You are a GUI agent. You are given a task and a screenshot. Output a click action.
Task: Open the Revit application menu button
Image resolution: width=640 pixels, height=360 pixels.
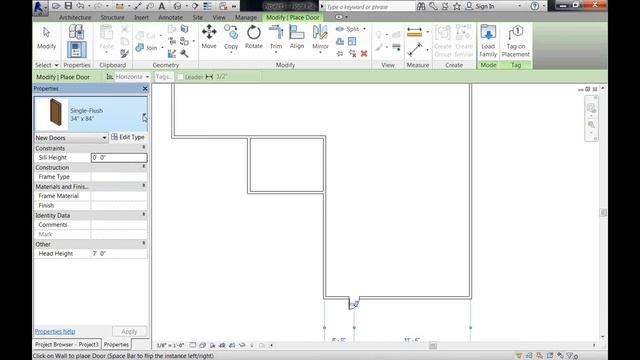click(x=39, y=7)
